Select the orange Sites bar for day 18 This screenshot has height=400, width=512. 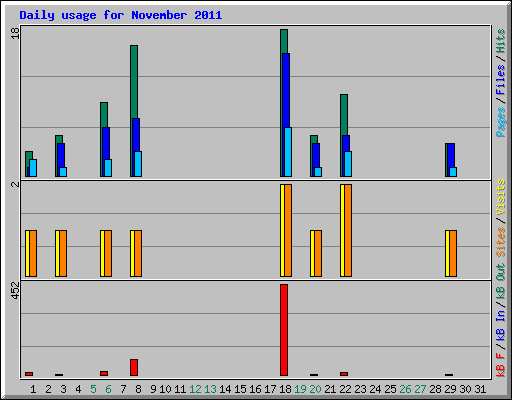pyautogui.click(x=288, y=230)
